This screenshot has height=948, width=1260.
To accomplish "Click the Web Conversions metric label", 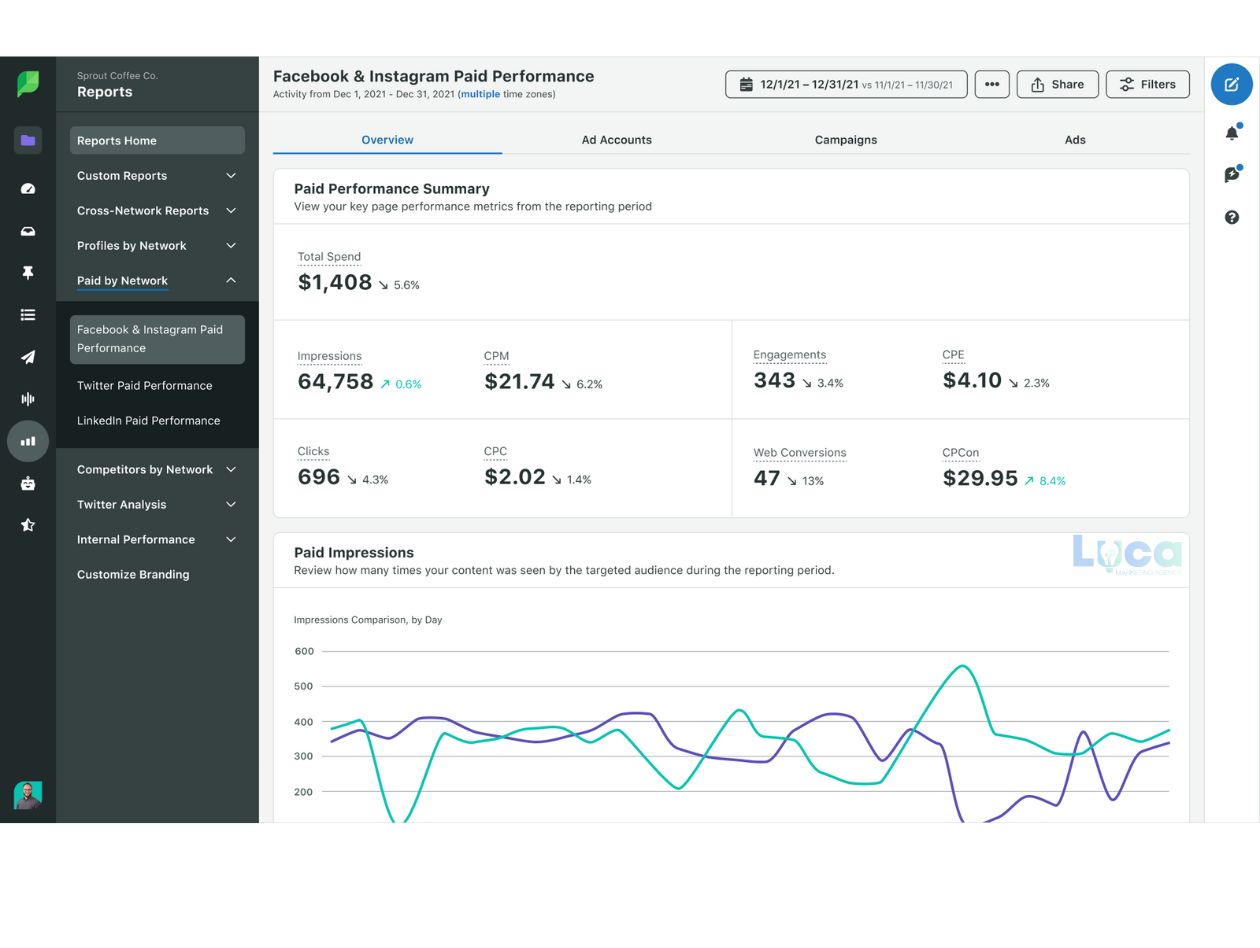I will 799,453.
